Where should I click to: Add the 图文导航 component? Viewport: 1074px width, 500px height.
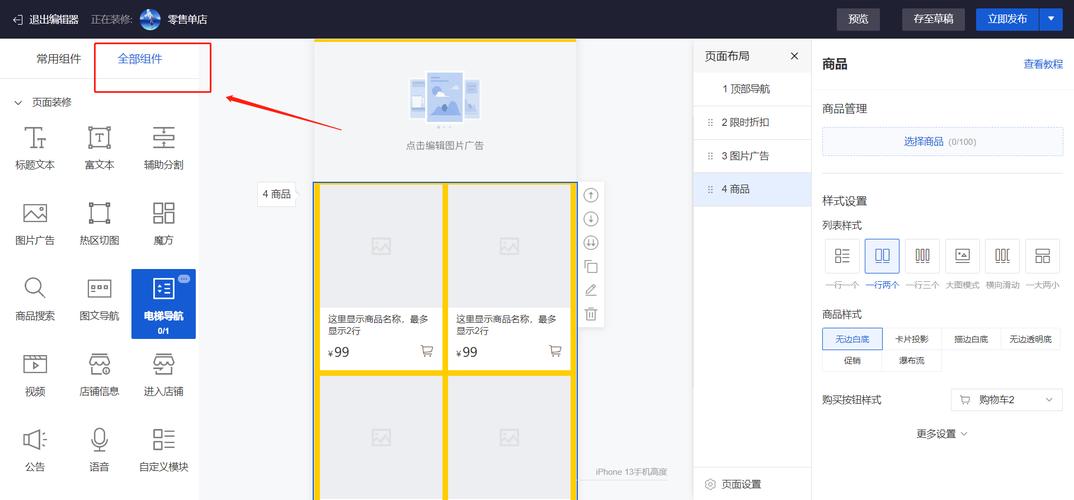(x=99, y=299)
